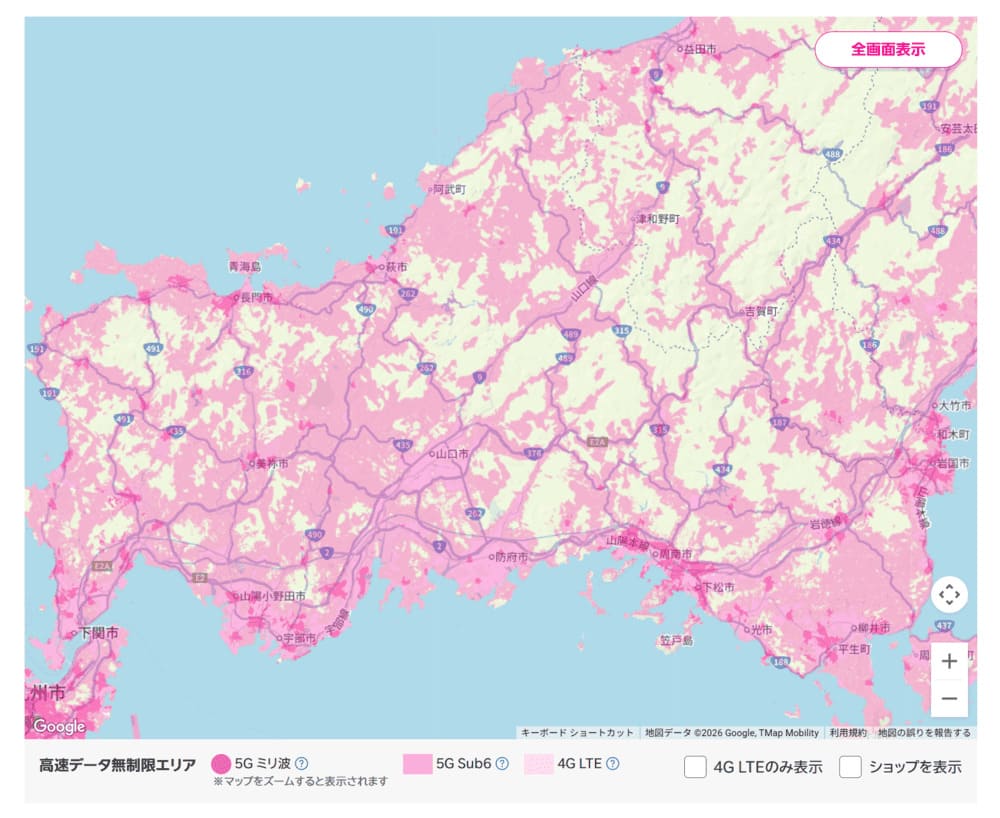Image resolution: width=1000 pixels, height=818 pixels.
Task: Click the 5G Sub6 pink swatch
Action: pyautogui.click(x=417, y=764)
